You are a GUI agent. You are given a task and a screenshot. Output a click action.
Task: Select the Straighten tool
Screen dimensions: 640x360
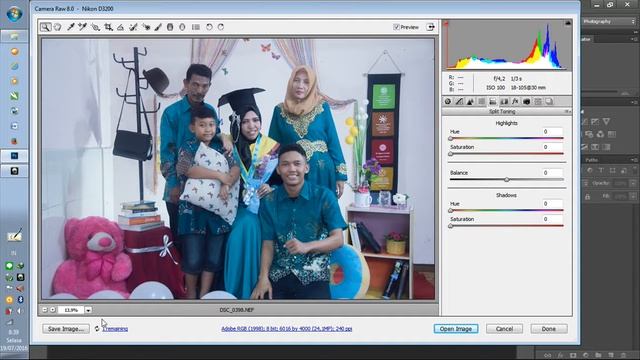click(x=120, y=27)
